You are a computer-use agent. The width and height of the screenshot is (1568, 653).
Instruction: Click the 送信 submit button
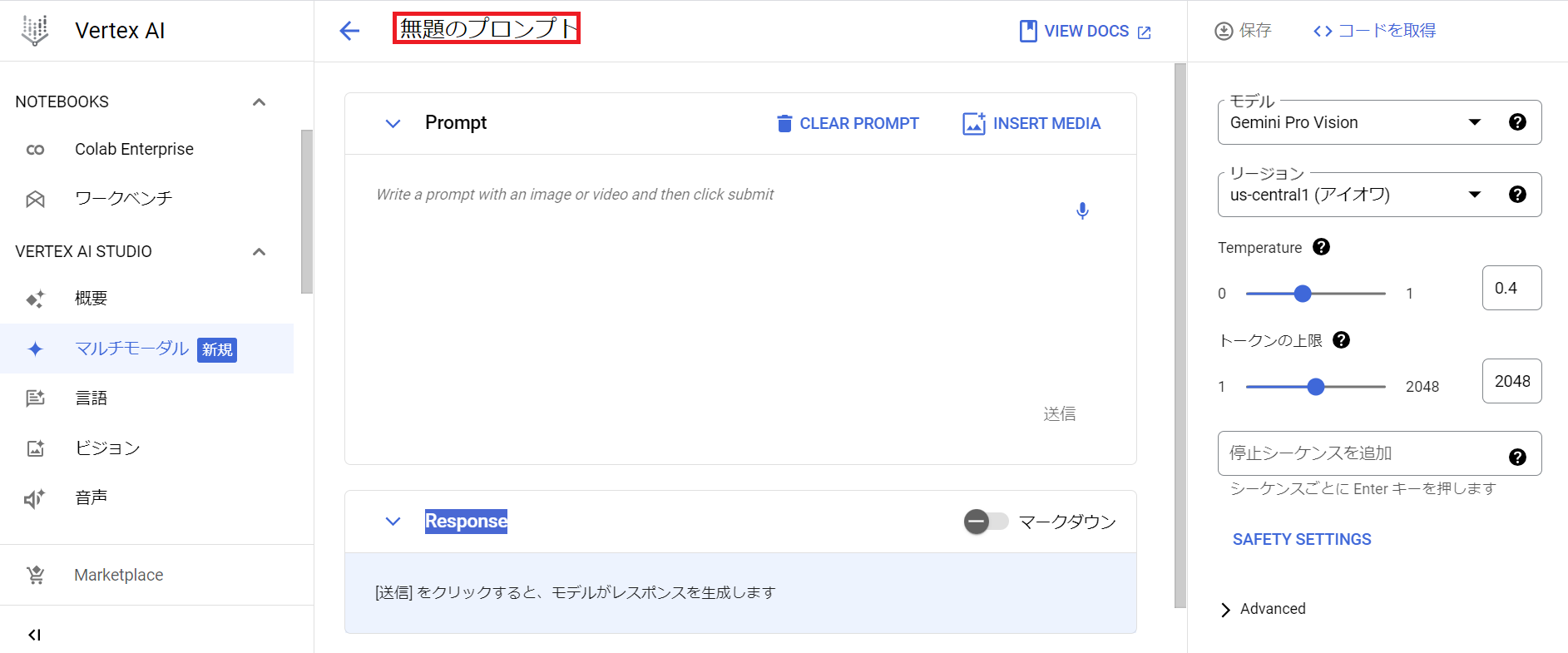[x=1060, y=413]
